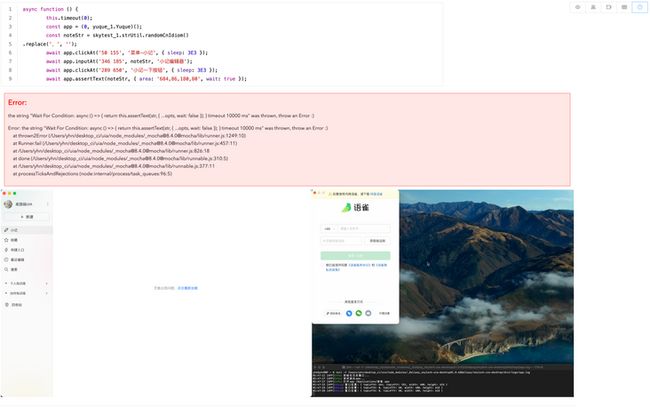Open the +86 country code dropdown
Image resolution: width=650 pixels, height=407 pixels.
coord(328,229)
